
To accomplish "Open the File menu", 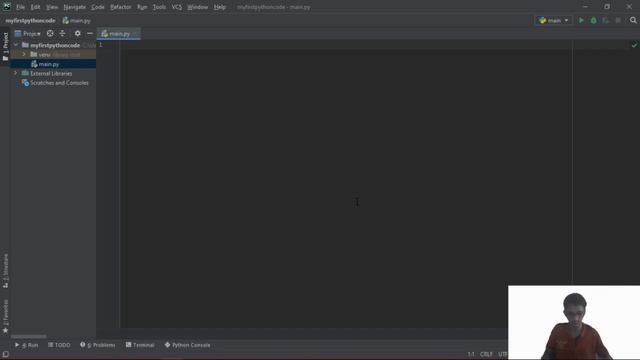I will click(20, 7).
